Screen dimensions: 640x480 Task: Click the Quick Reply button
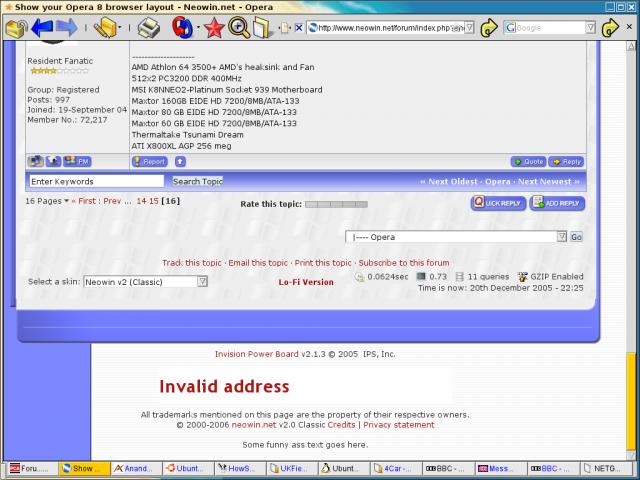[x=498, y=203]
